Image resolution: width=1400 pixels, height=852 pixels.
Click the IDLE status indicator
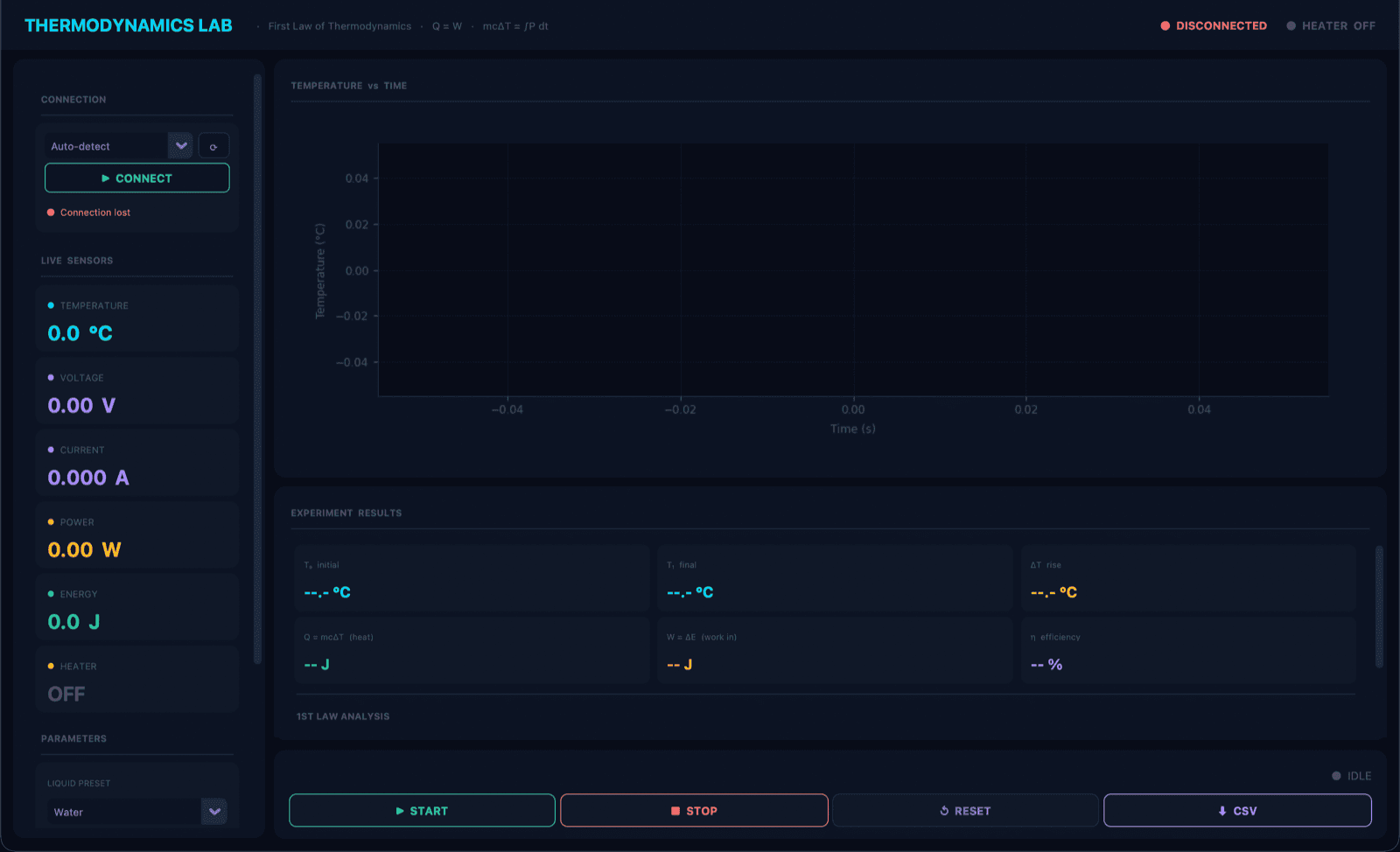click(1352, 776)
